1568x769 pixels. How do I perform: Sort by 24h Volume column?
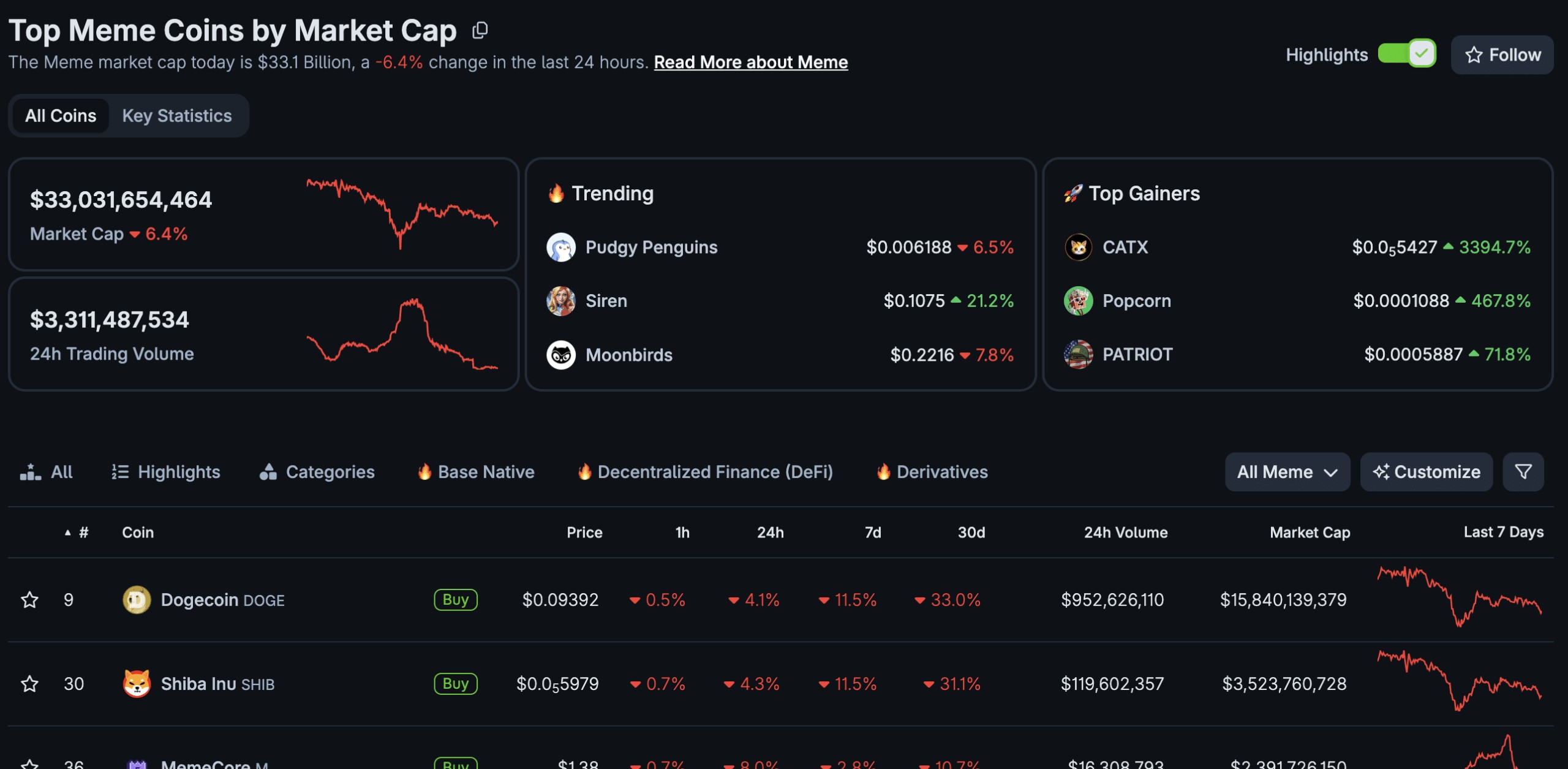[x=1126, y=532]
